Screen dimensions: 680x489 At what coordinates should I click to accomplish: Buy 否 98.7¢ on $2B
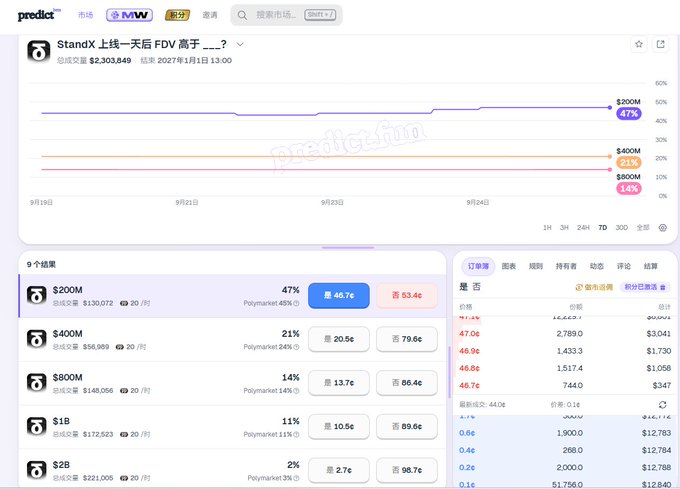[407, 470]
